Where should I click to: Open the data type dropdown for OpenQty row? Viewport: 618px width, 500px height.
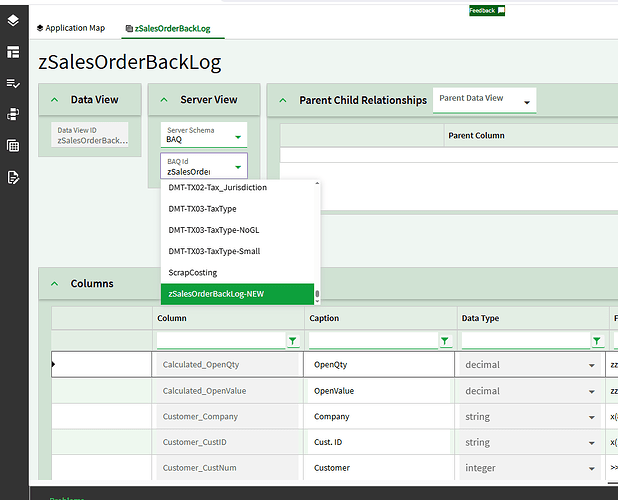click(x=592, y=365)
